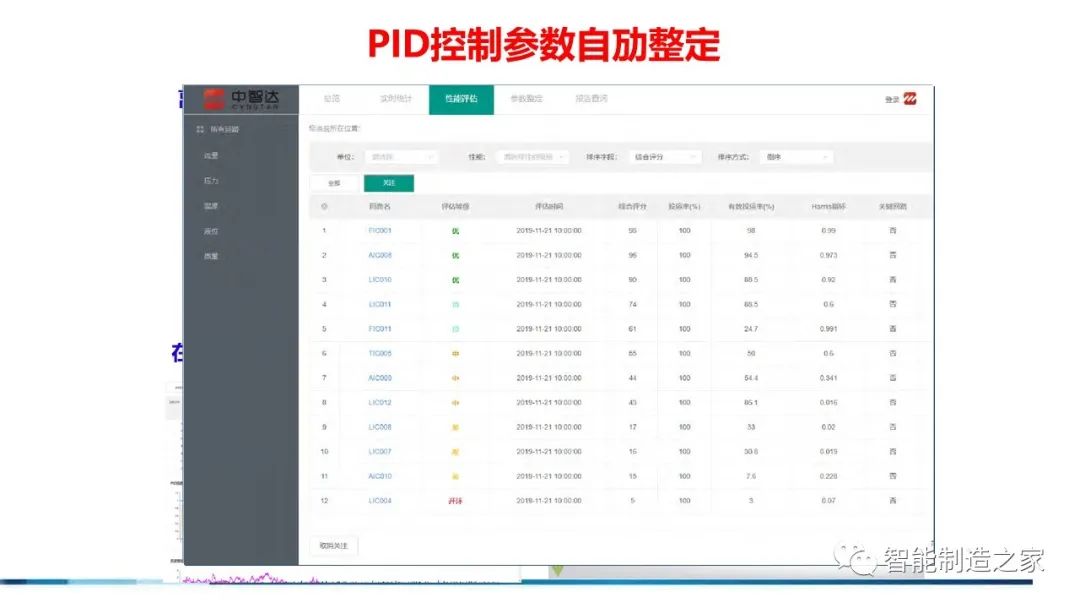This screenshot has height=608, width=1080.
Task: Open the 单位 dropdown
Action: (x=401, y=157)
